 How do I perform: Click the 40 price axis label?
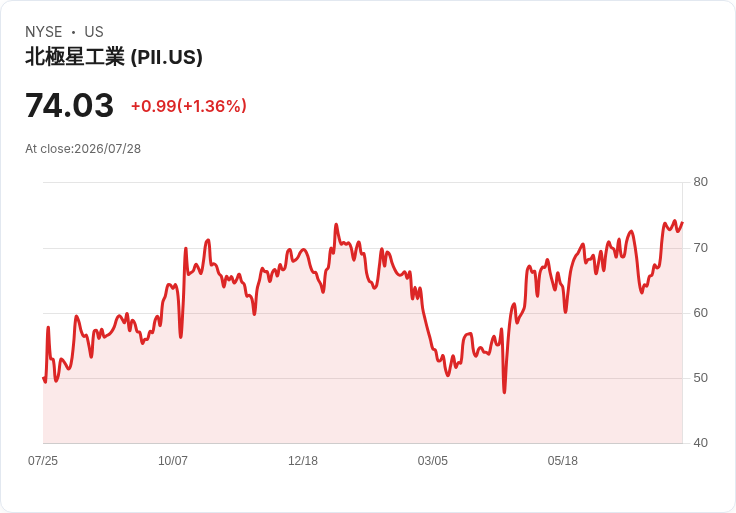(x=700, y=443)
